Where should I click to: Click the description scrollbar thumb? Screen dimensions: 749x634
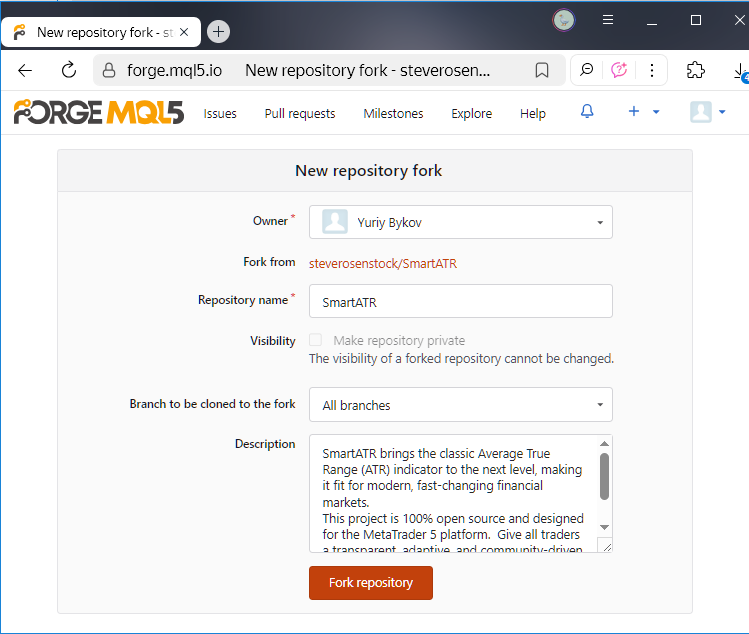coord(604,476)
